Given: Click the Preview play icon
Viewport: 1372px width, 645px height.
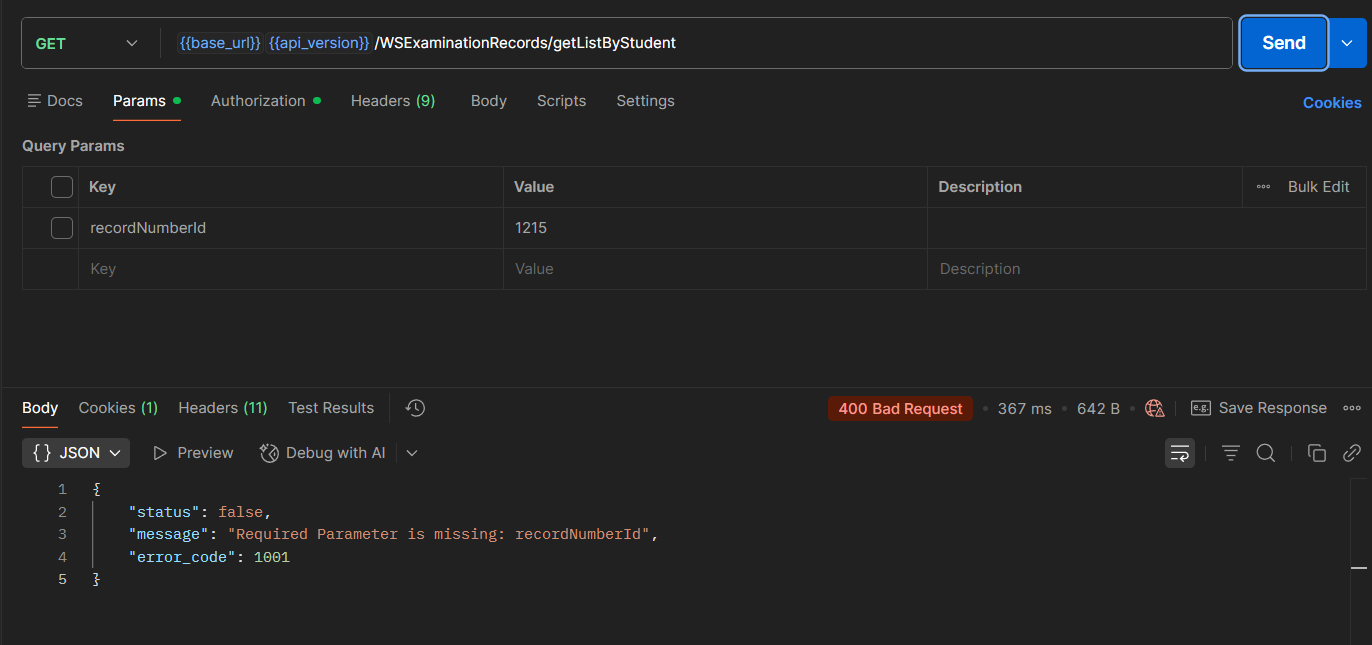Looking at the screenshot, I should 160,453.
